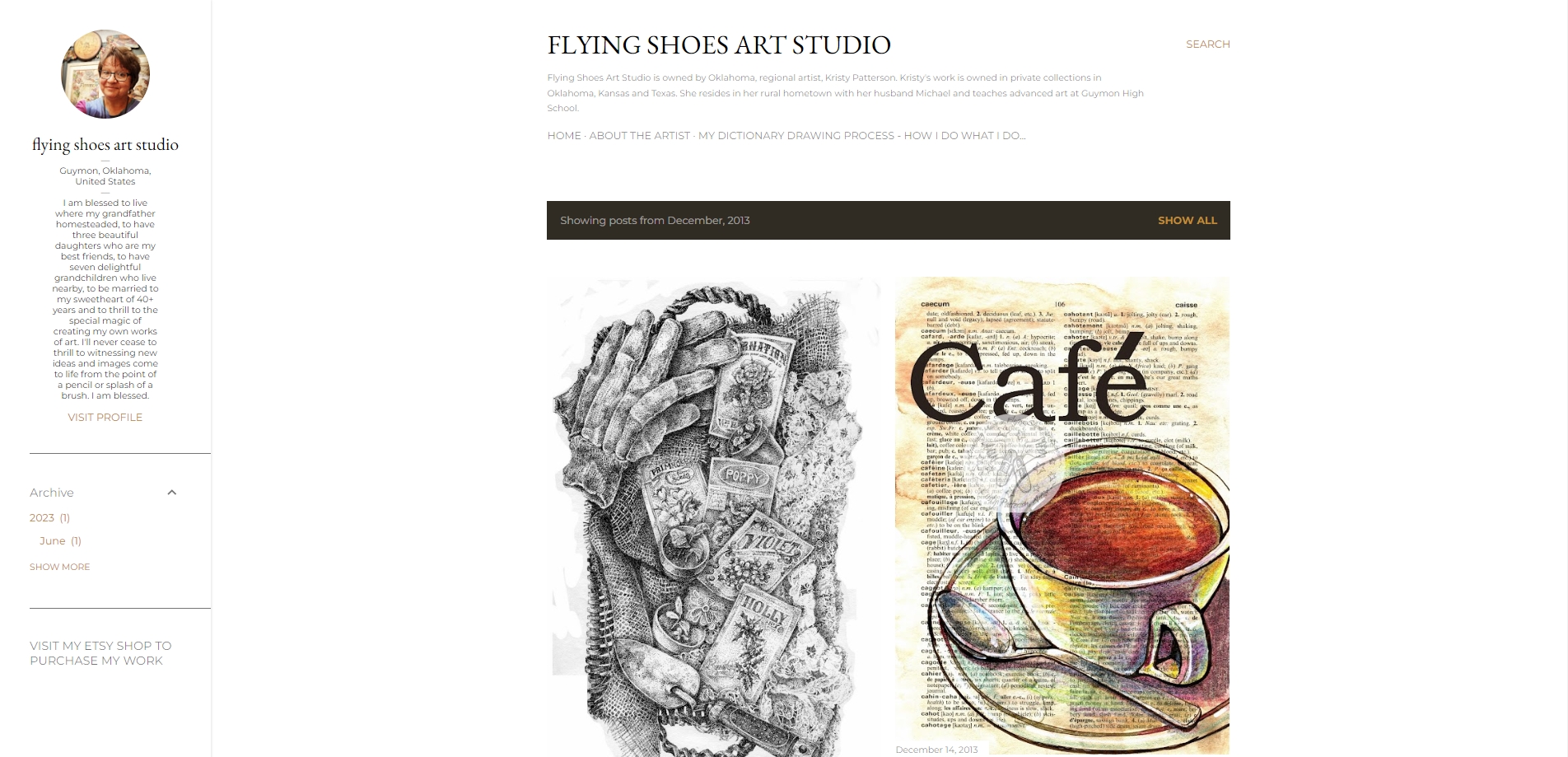The width and height of the screenshot is (1568, 757).
Task: Expand archive with SHOW MORE
Action: (60, 567)
